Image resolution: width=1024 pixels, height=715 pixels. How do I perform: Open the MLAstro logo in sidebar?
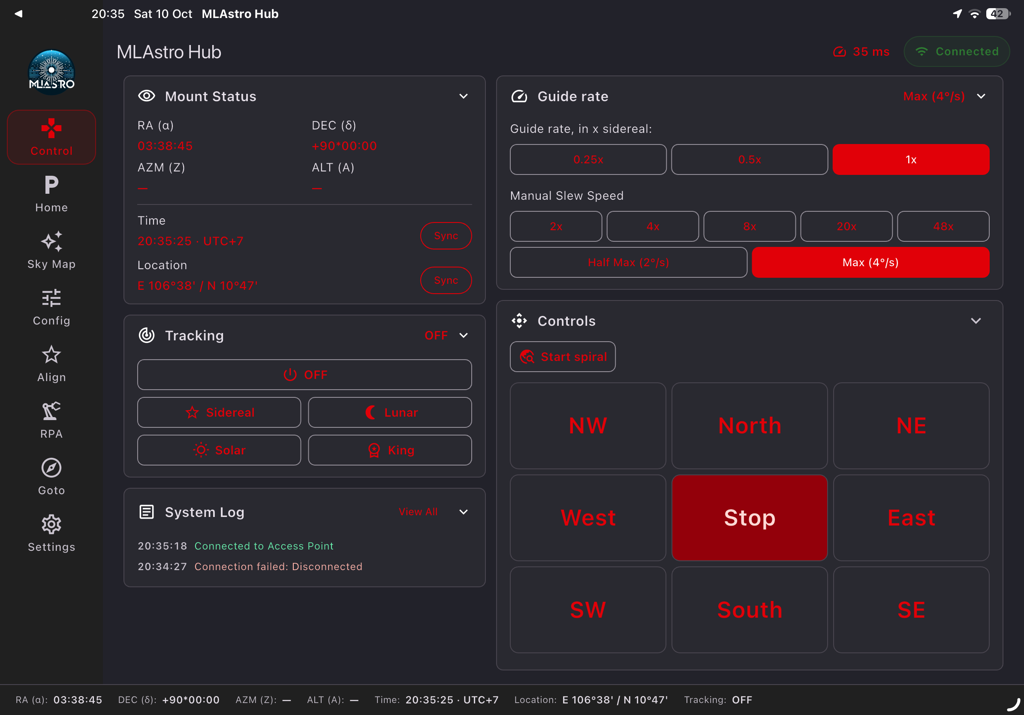click(x=52, y=71)
